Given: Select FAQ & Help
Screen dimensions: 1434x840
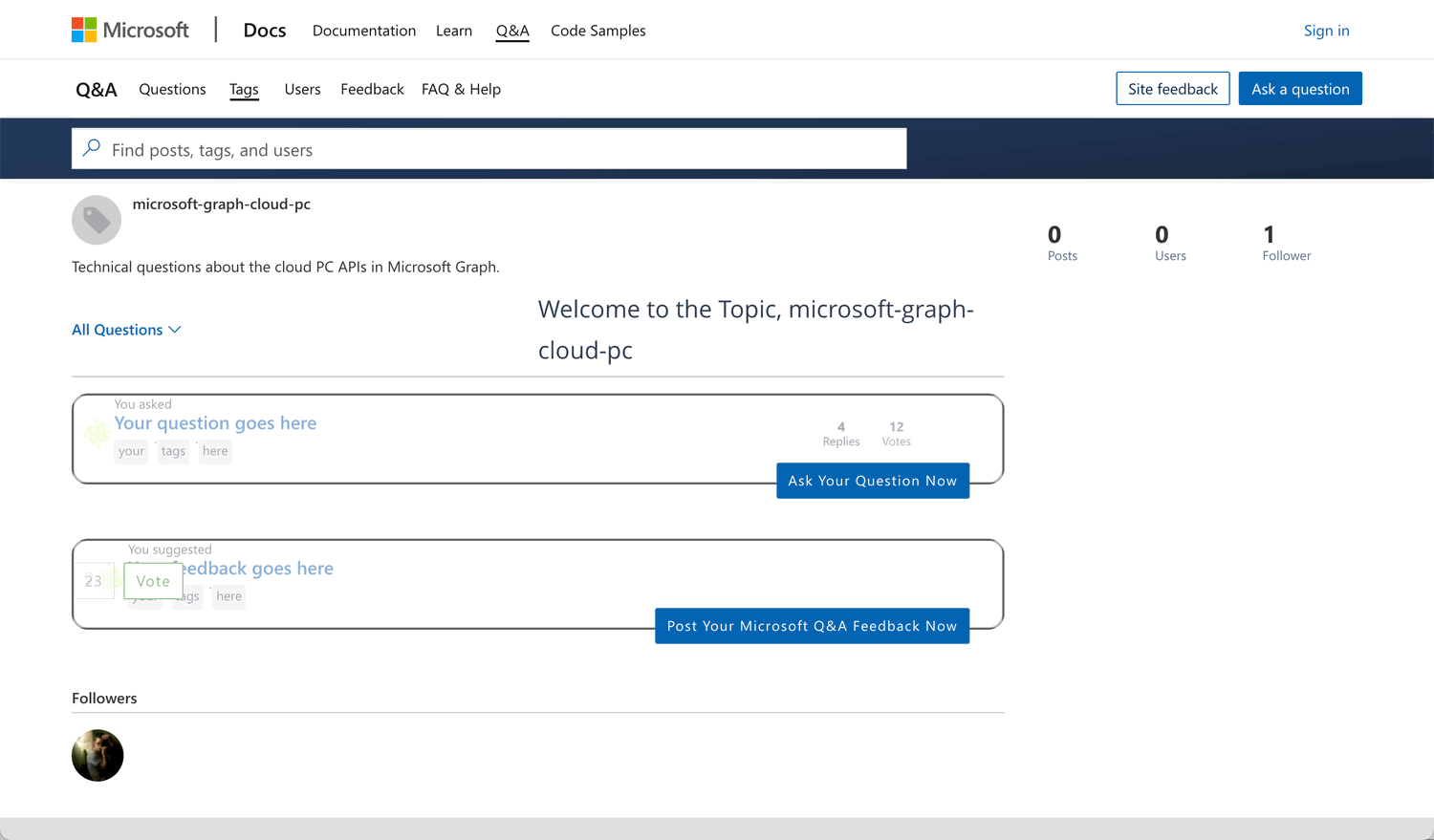Looking at the screenshot, I should (461, 89).
